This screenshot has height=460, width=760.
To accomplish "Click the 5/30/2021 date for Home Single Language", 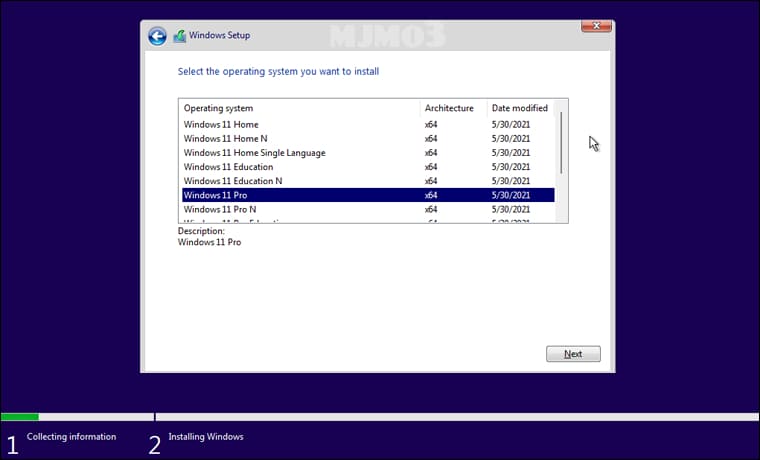I will [511, 153].
